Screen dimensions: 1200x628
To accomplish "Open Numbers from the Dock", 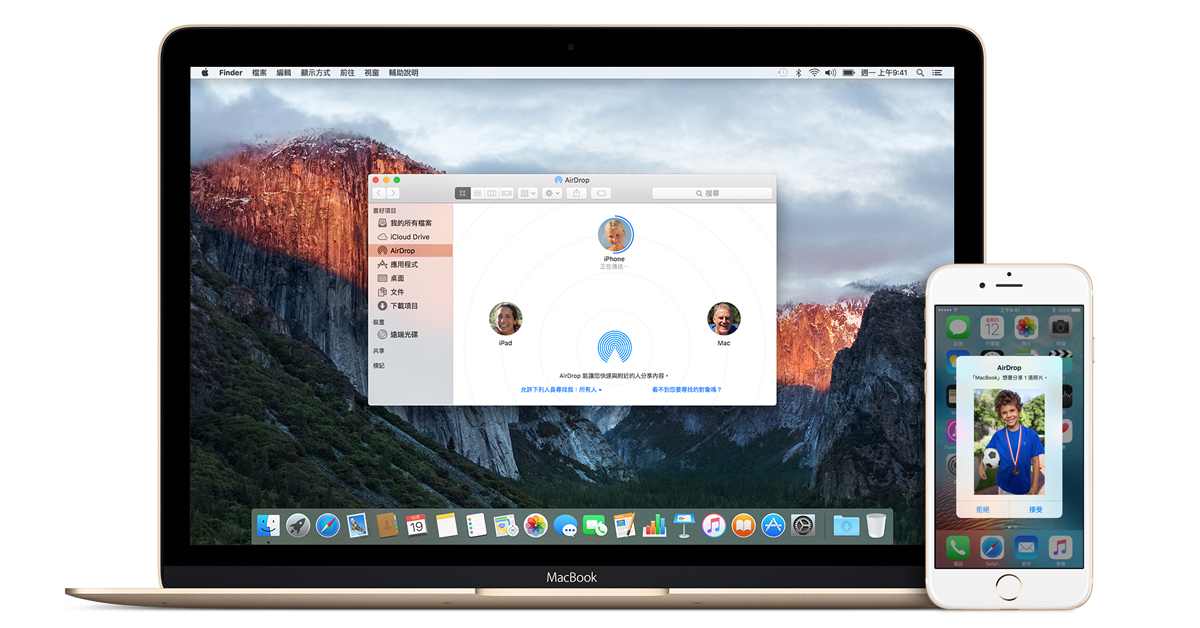I will tap(655, 525).
